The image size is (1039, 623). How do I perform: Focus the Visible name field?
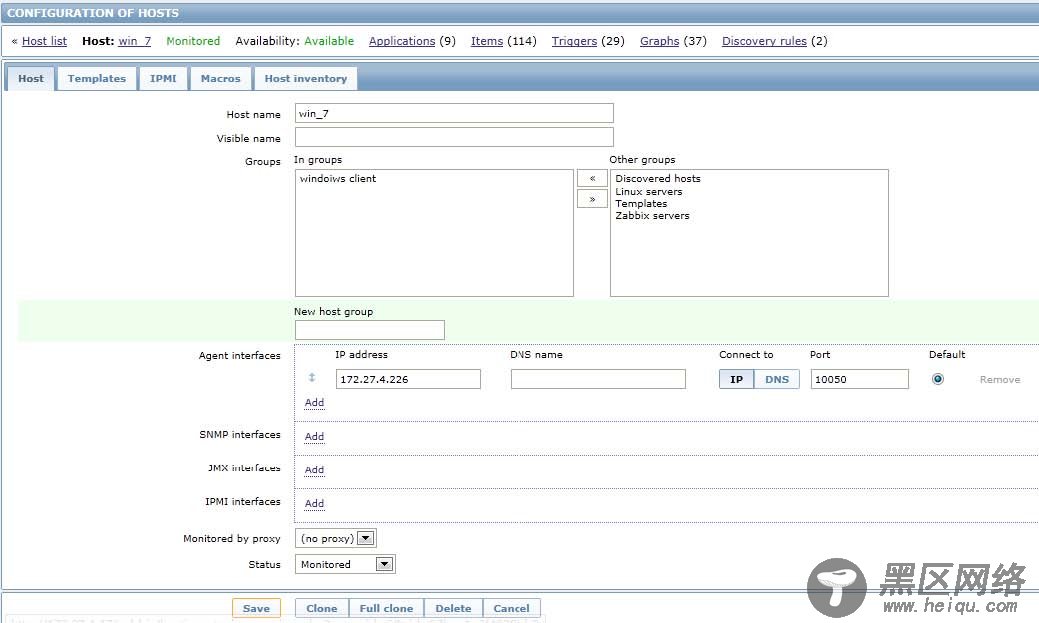click(454, 137)
